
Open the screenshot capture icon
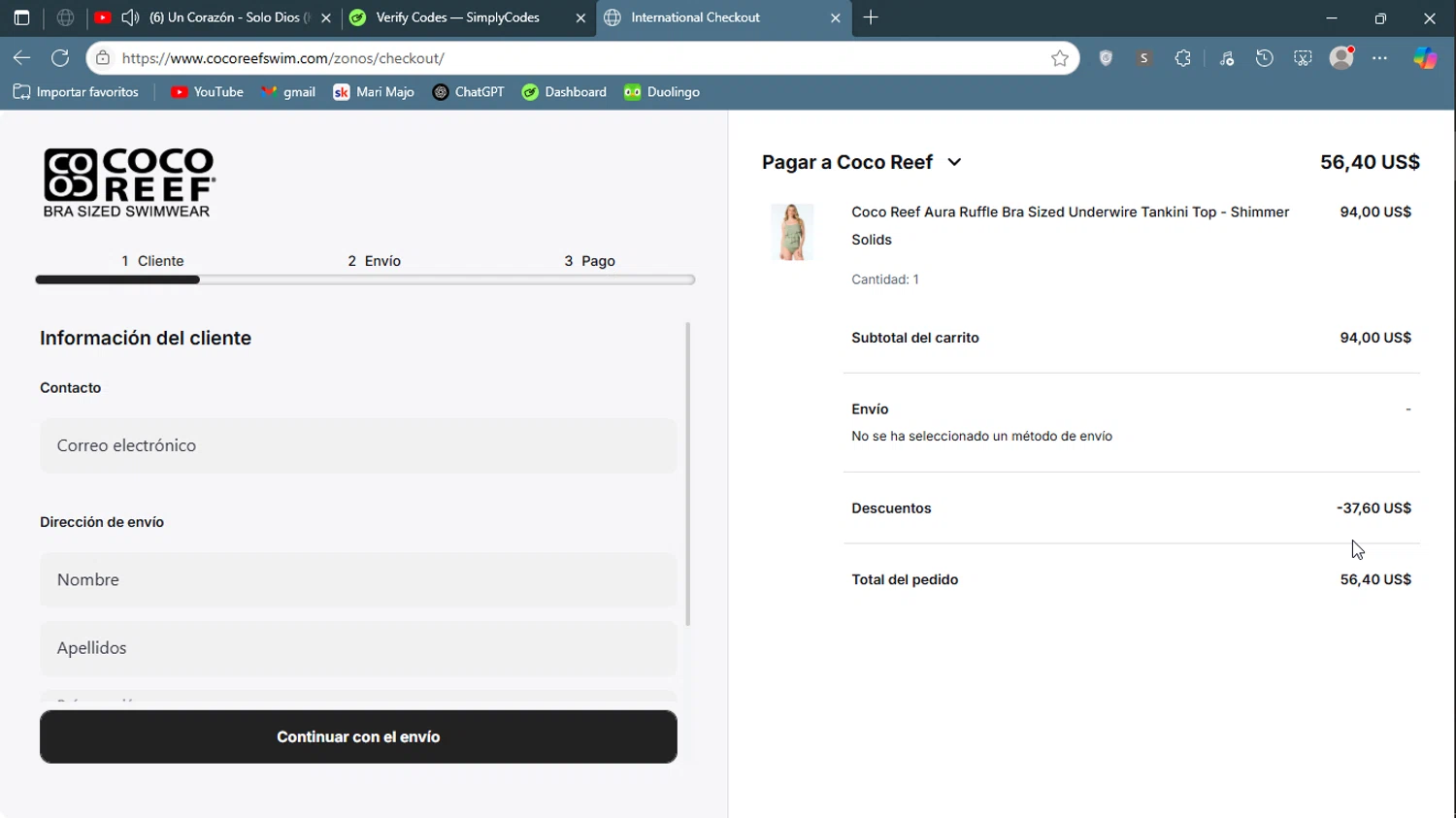1303,58
